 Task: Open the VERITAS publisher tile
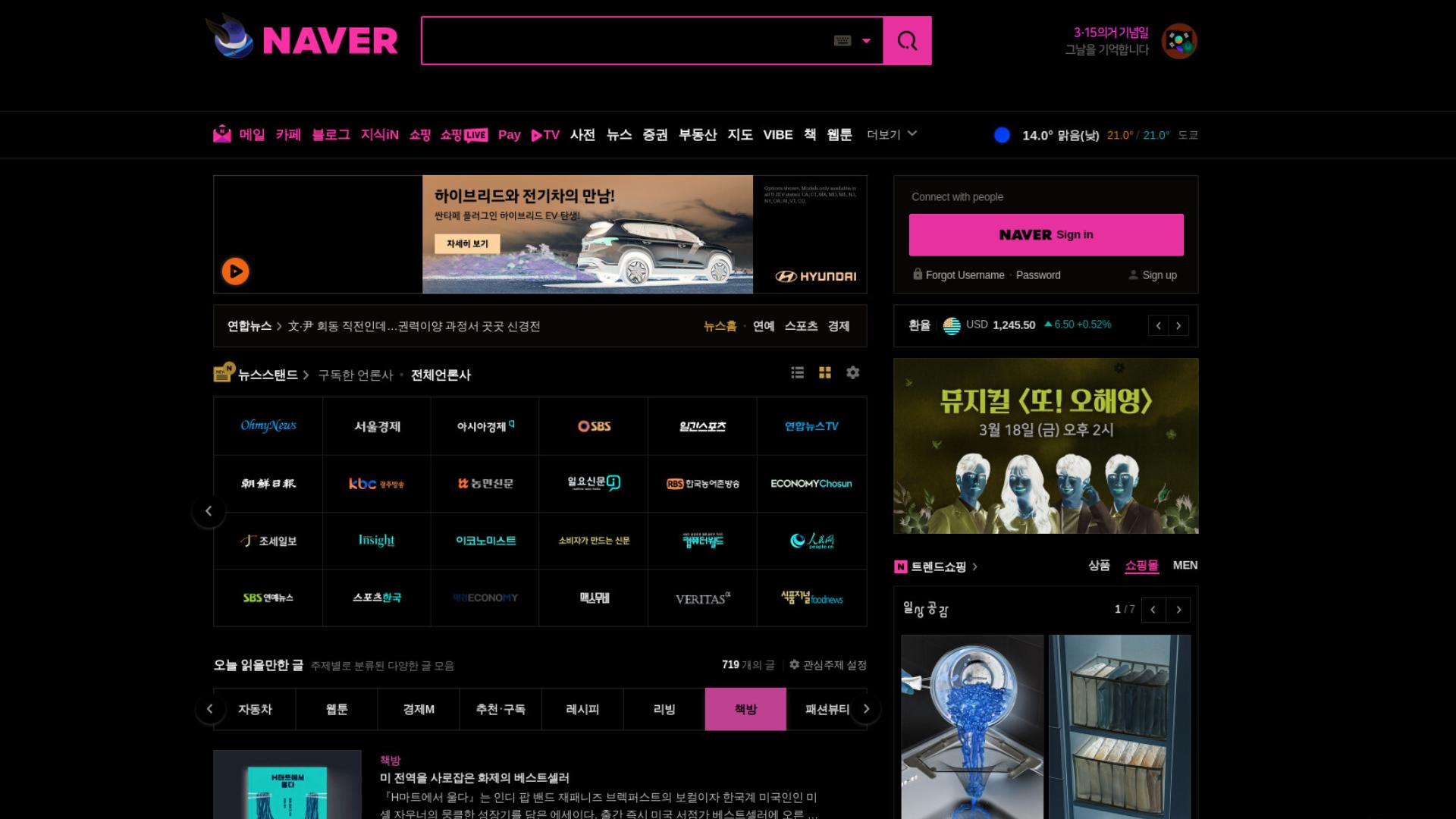(x=702, y=598)
